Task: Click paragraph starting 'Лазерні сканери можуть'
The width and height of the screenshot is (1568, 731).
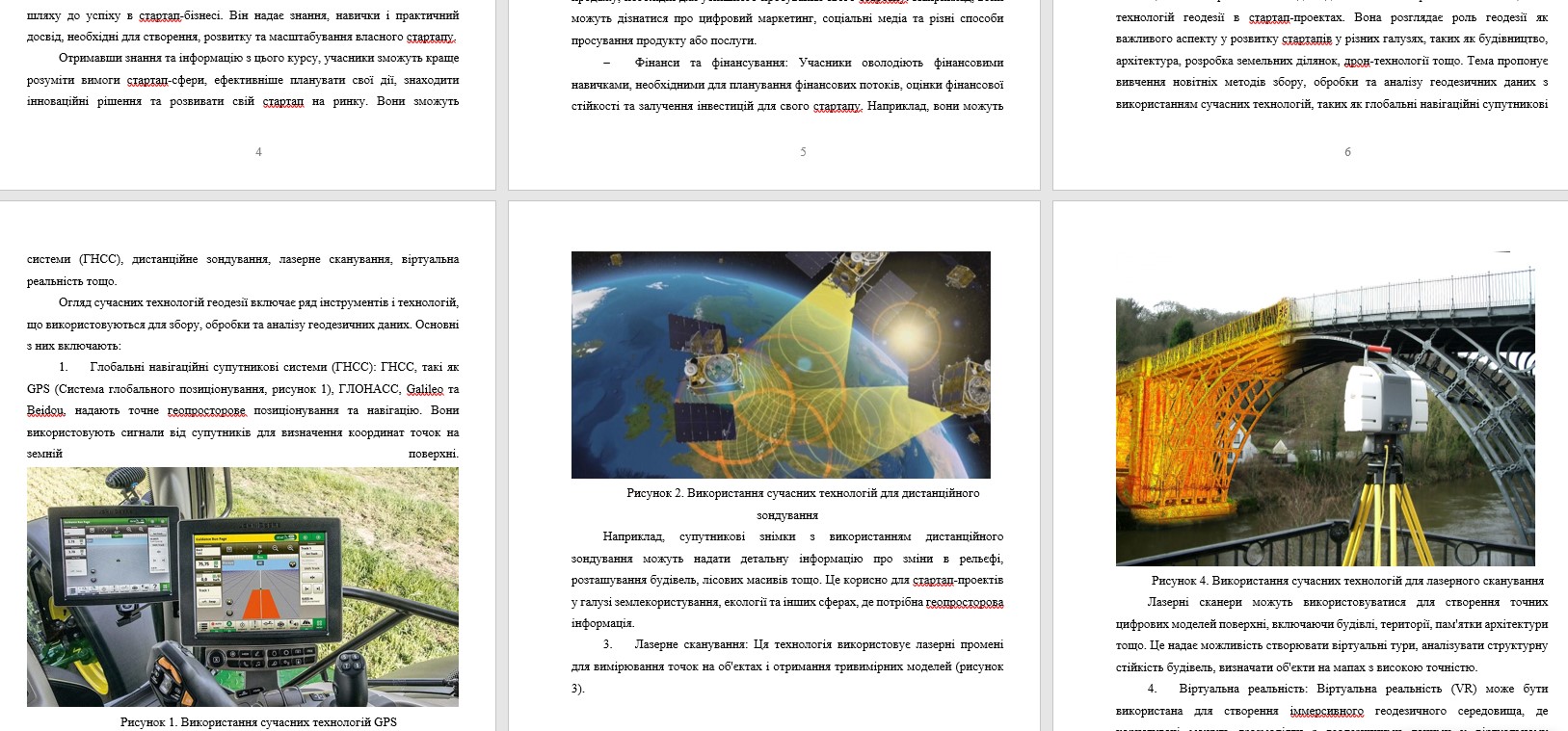Action: pos(1332,635)
